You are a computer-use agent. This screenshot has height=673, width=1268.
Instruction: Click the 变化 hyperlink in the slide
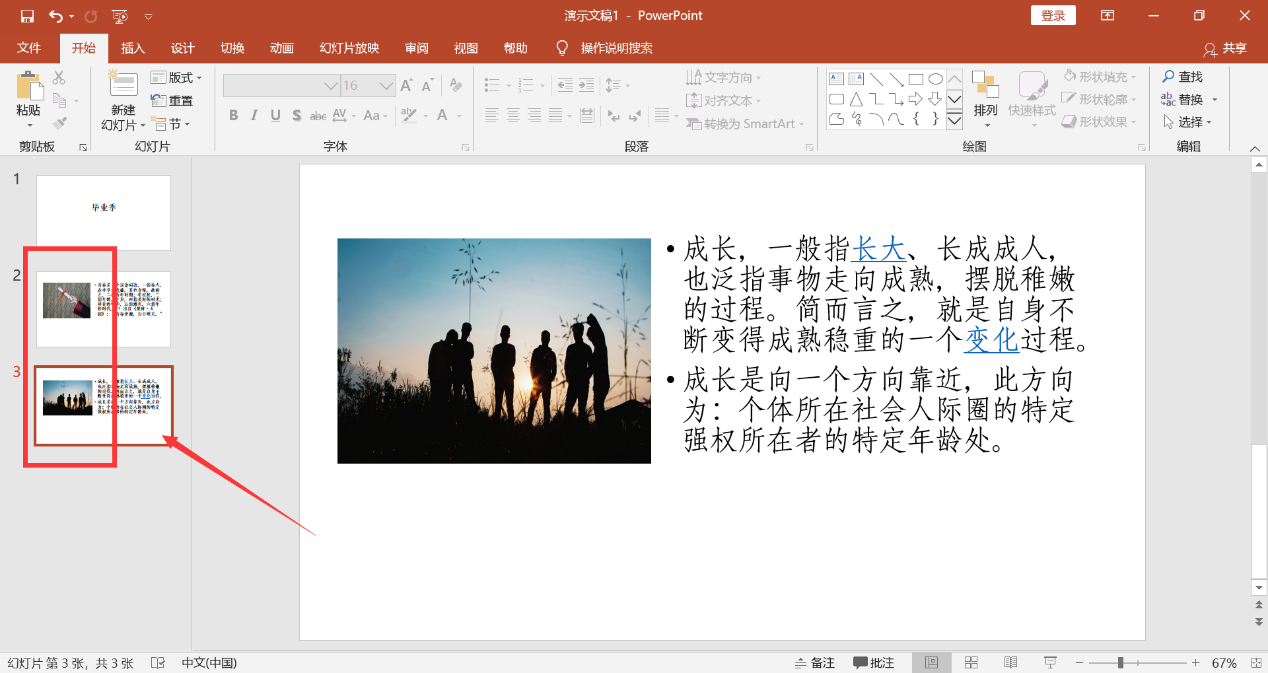(x=991, y=340)
